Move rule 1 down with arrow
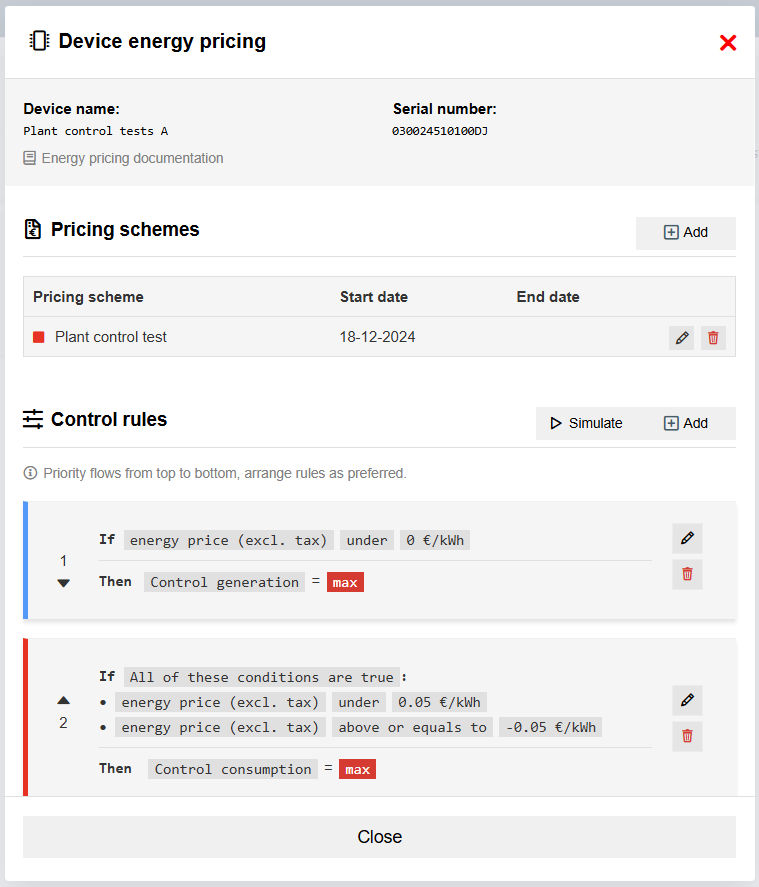The width and height of the screenshot is (759, 887). [x=64, y=583]
